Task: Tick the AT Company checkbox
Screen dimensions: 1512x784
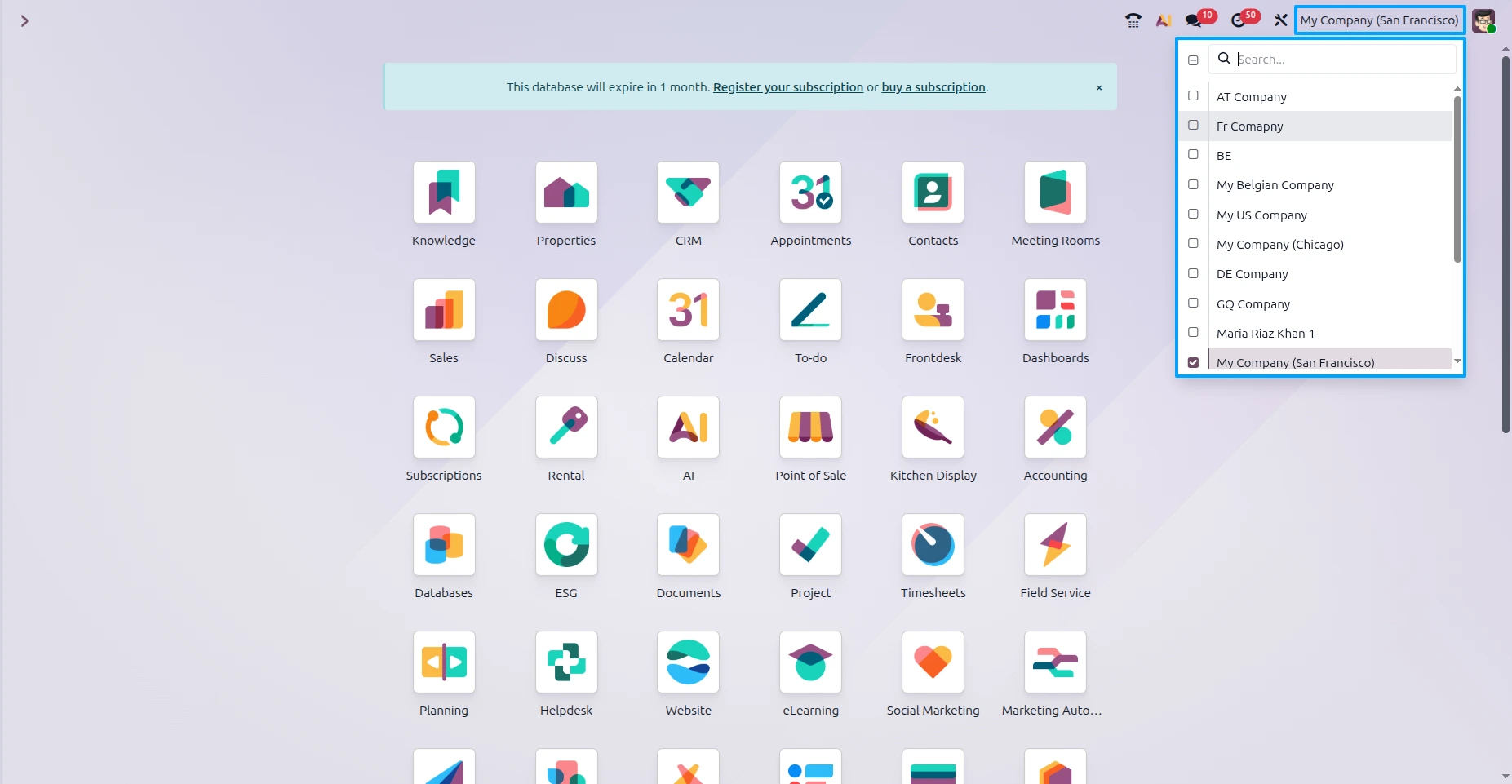Action: click(1193, 95)
